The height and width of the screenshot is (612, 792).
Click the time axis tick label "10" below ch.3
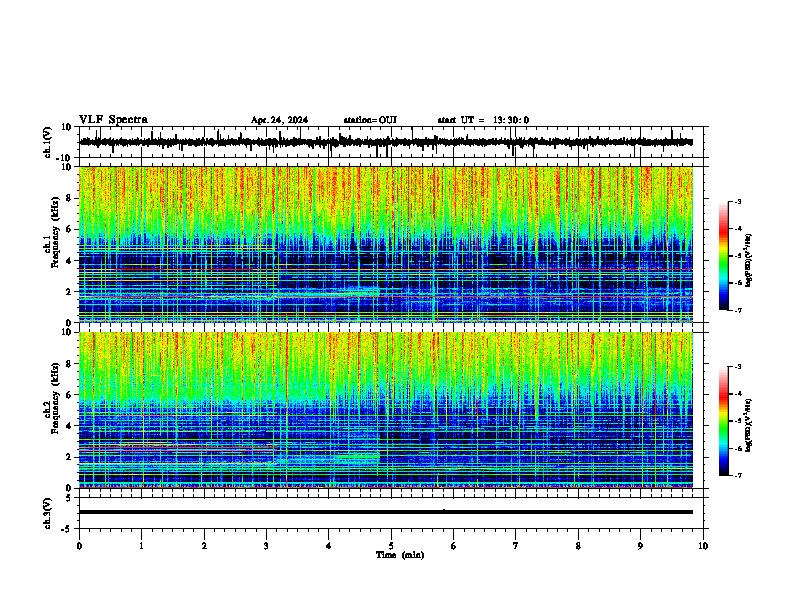tap(703, 546)
